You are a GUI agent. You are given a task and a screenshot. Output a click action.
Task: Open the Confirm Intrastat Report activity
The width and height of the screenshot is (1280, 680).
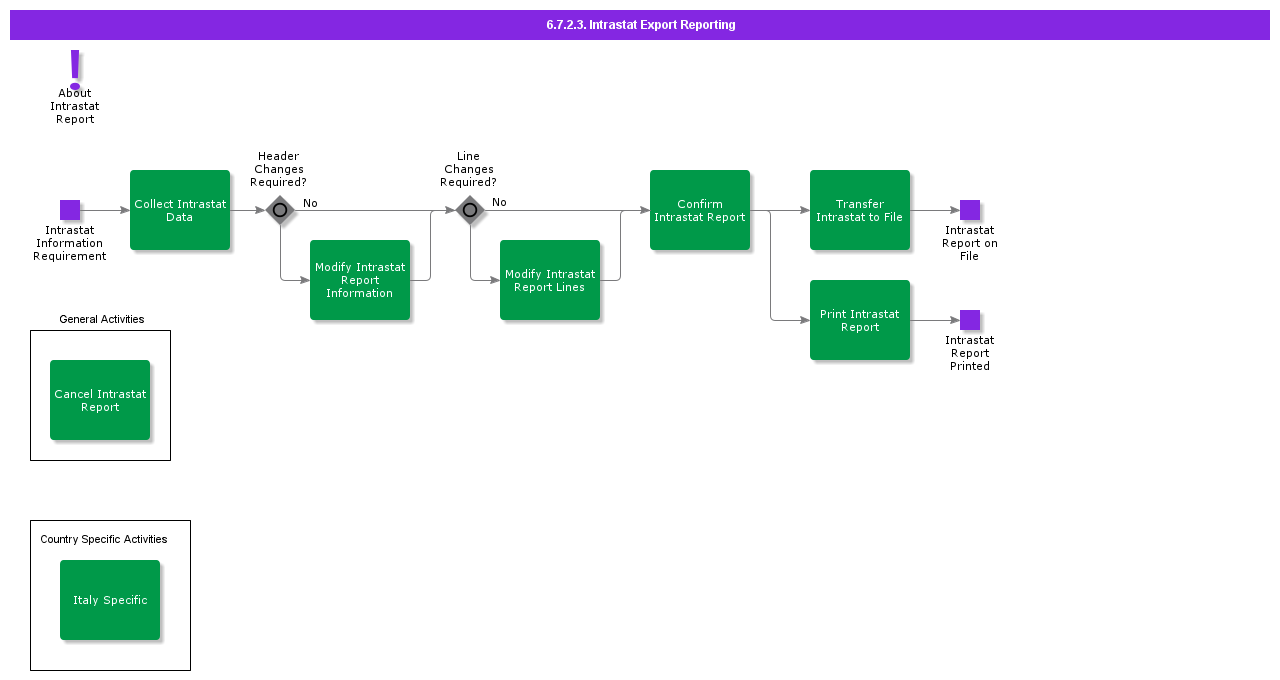(x=700, y=210)
